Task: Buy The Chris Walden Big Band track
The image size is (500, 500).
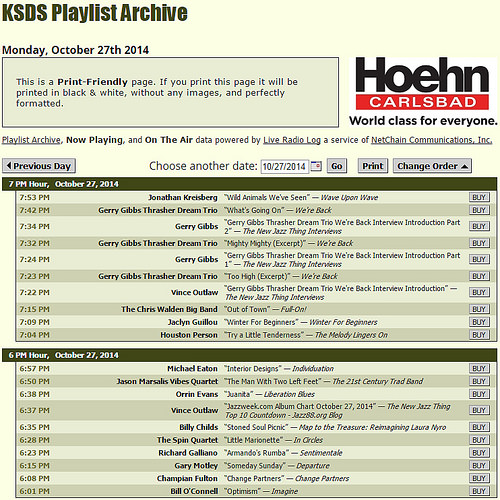Action: [x=479, y=309]
